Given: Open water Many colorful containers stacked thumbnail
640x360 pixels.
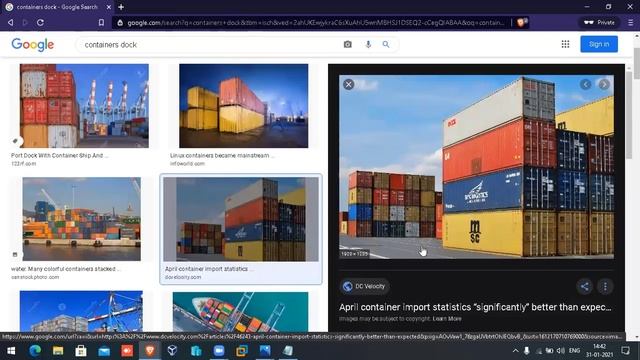Looking at the screenshot, I should 82,219.
